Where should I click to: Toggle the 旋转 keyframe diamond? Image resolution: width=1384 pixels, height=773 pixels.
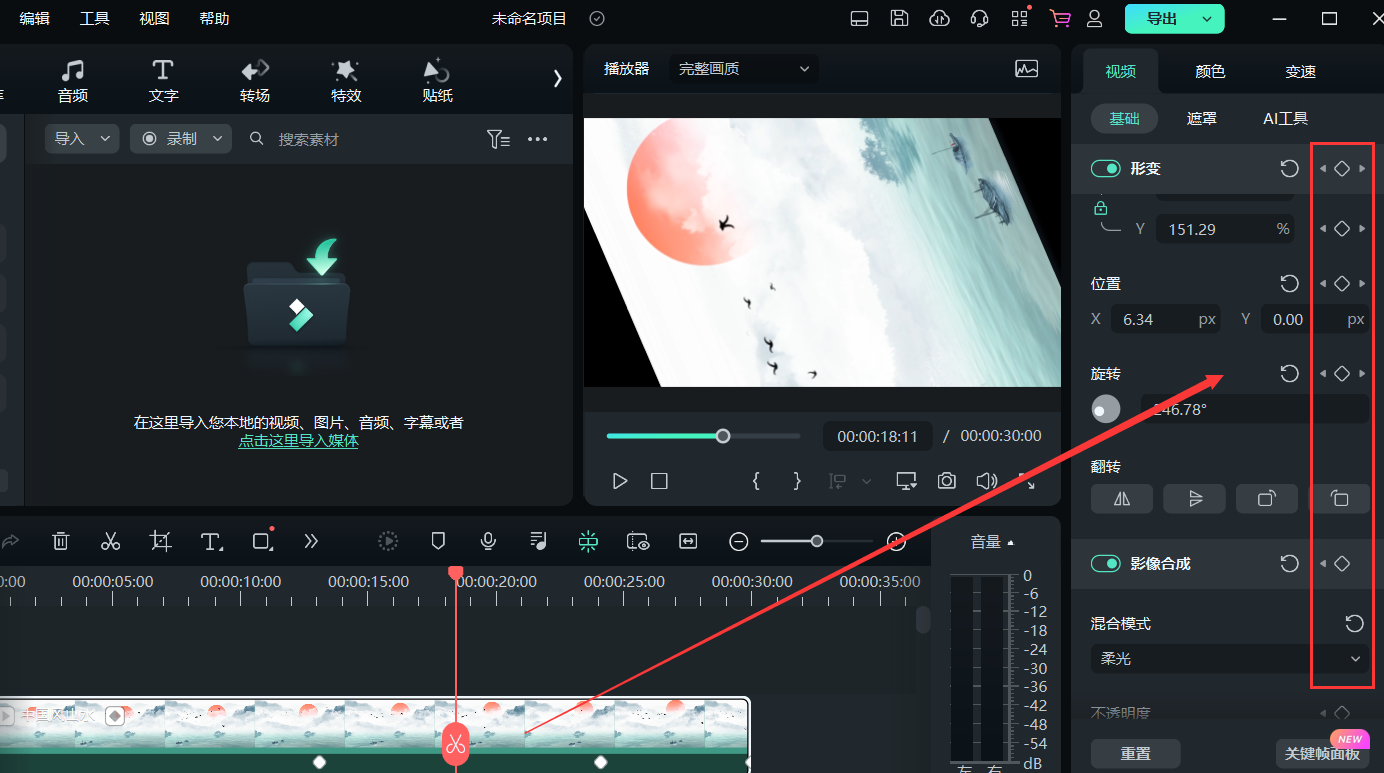tap(1342, 373)
